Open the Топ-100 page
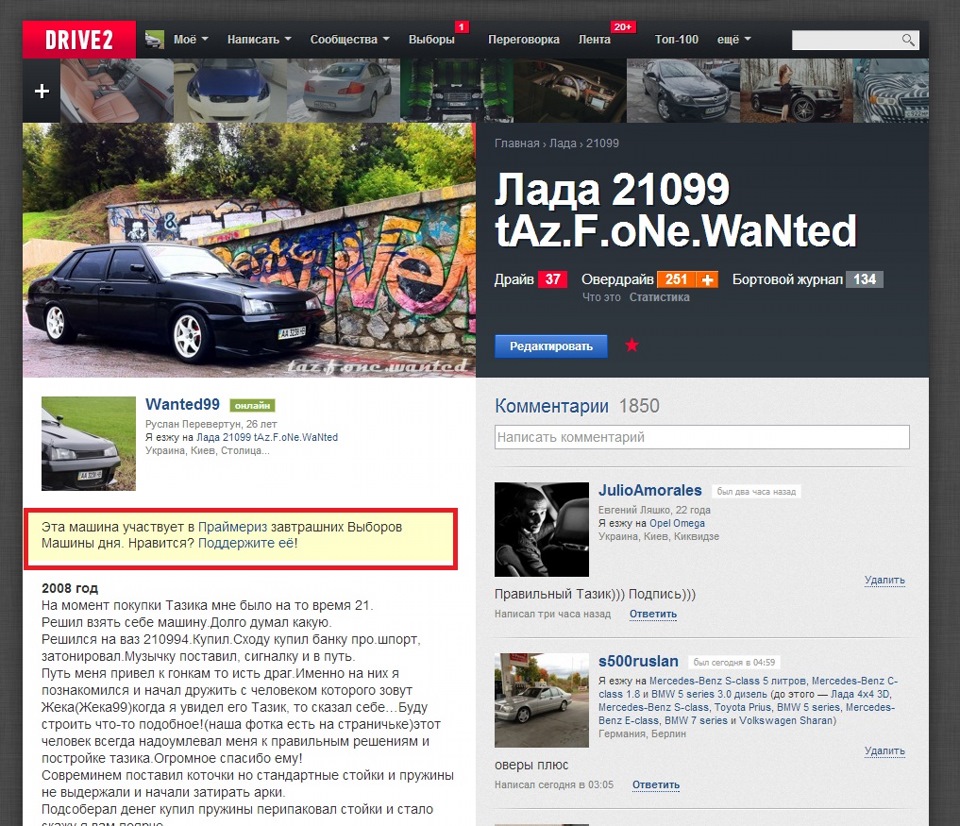Image resolution: width=960 pixels, height=826 pixels. pyautogui.click(x=676, y=39)
